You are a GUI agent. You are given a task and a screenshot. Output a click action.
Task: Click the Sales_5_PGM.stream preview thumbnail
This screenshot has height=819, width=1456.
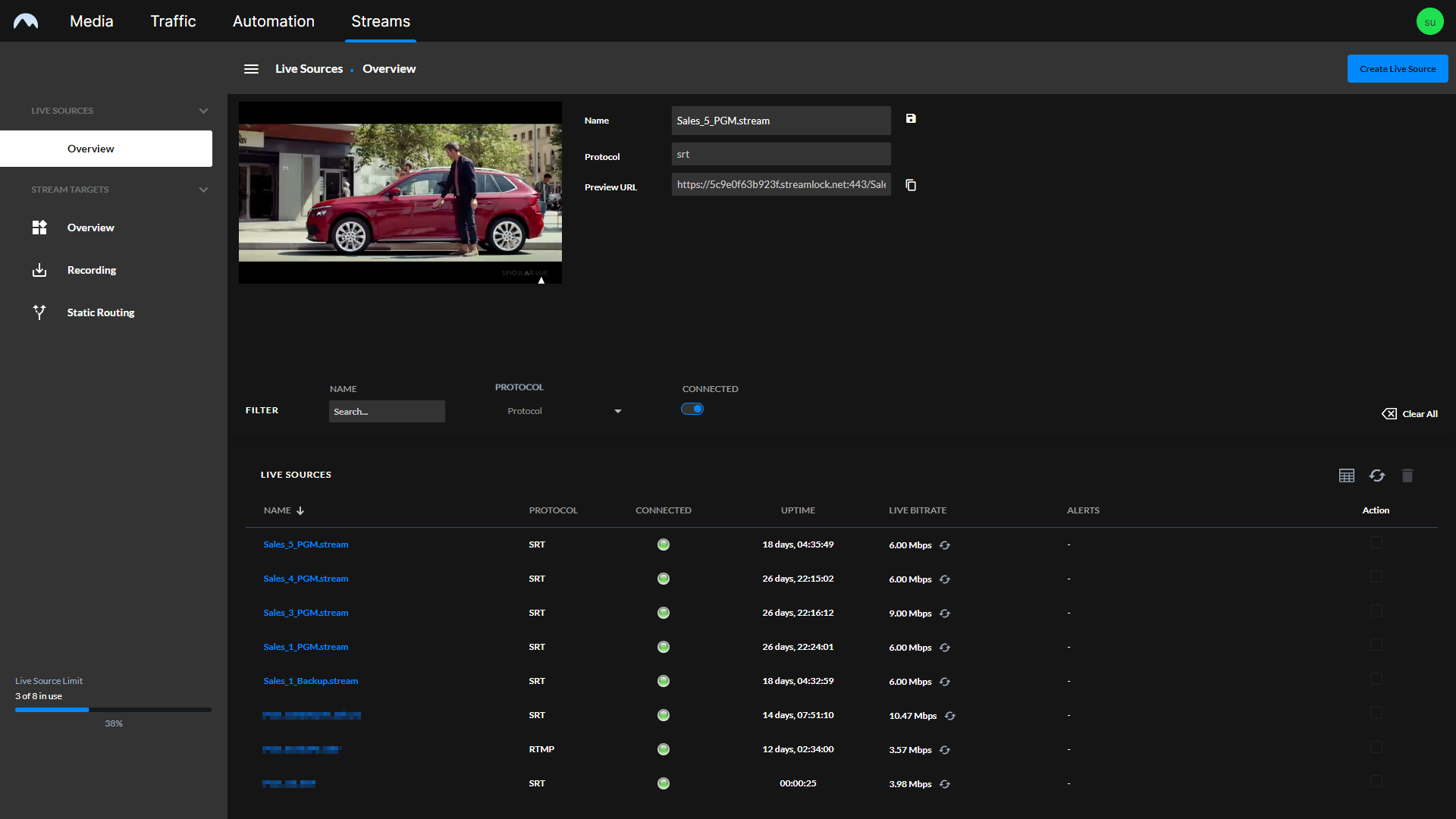click(400, 192)
